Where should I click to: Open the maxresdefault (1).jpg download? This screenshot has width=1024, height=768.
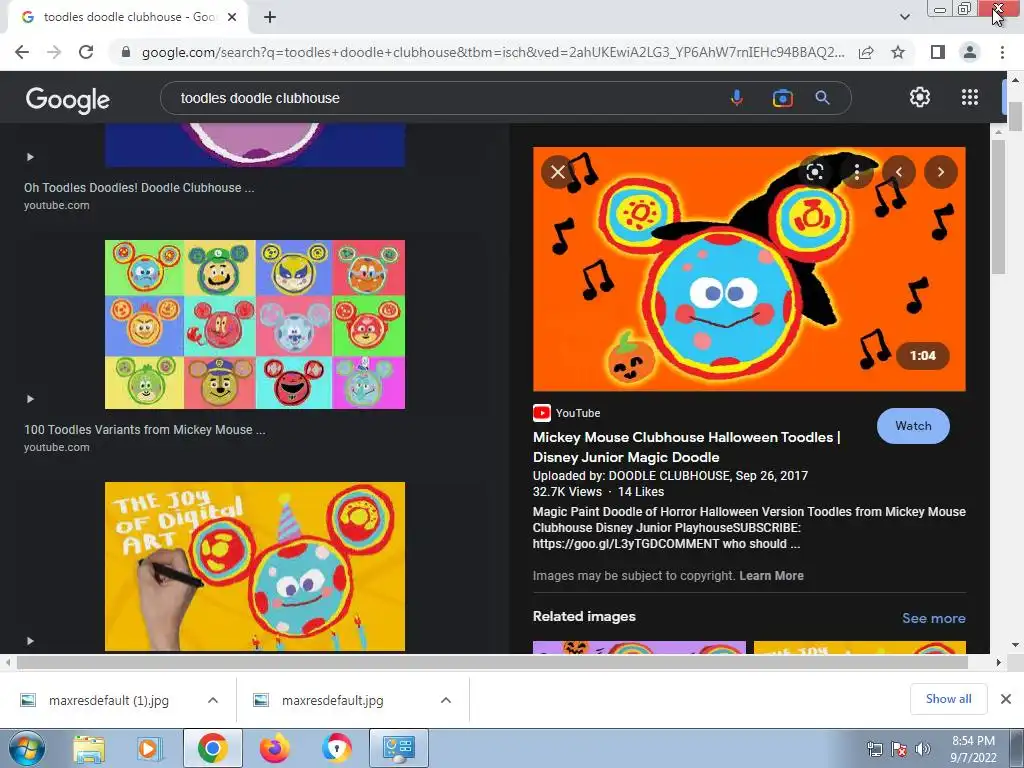click(x=108, y=700)
